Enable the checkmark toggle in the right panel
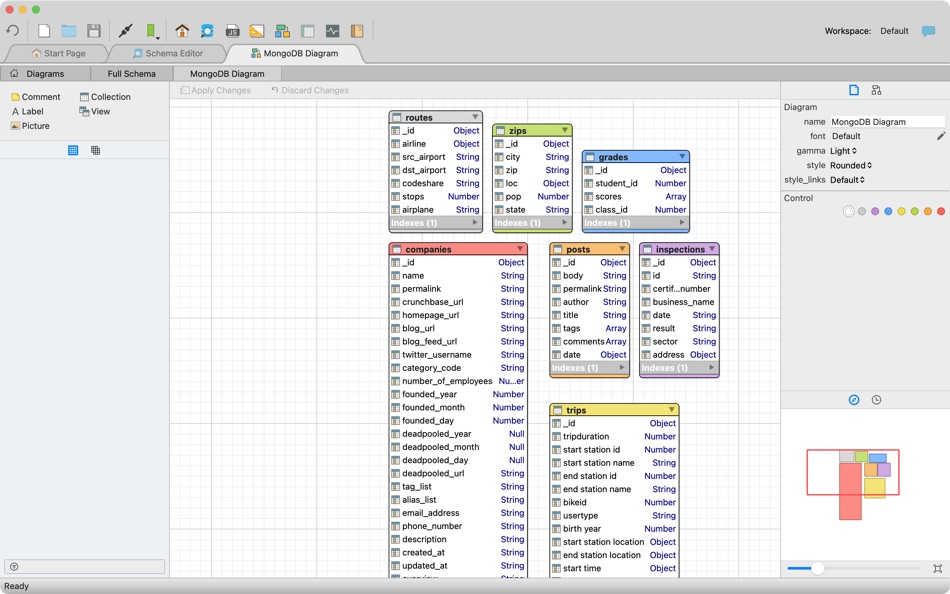Screen dimensions: 950x594 tap(853, 399)
